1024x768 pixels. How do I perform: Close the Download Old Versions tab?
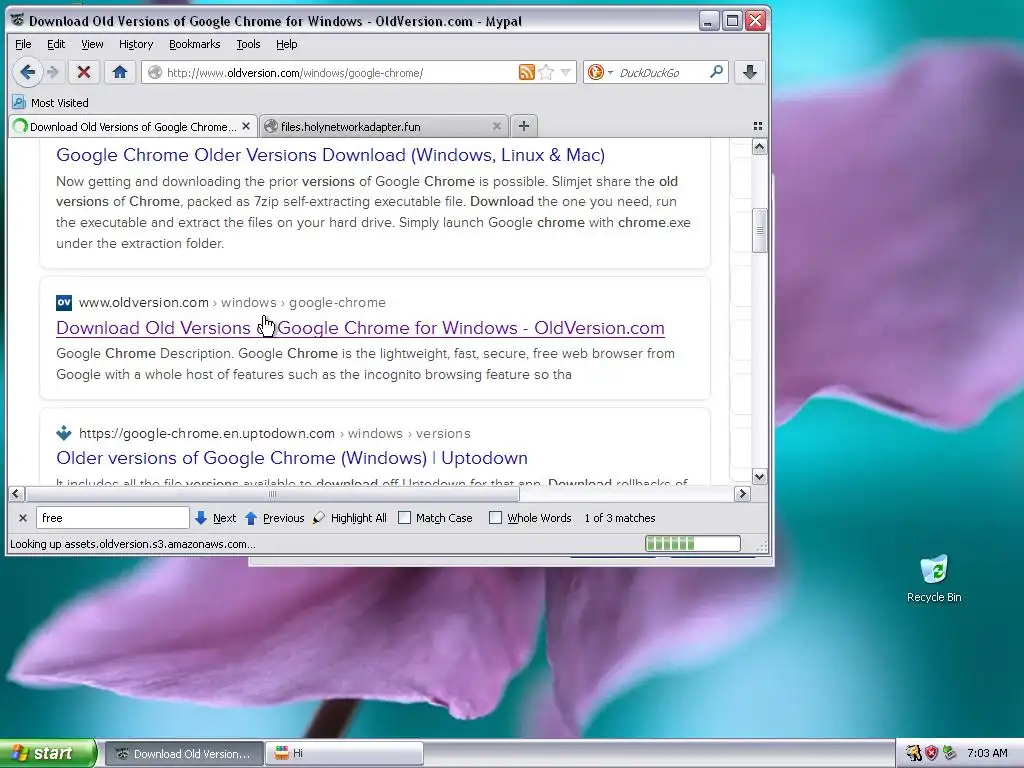(x=246, y=126)
